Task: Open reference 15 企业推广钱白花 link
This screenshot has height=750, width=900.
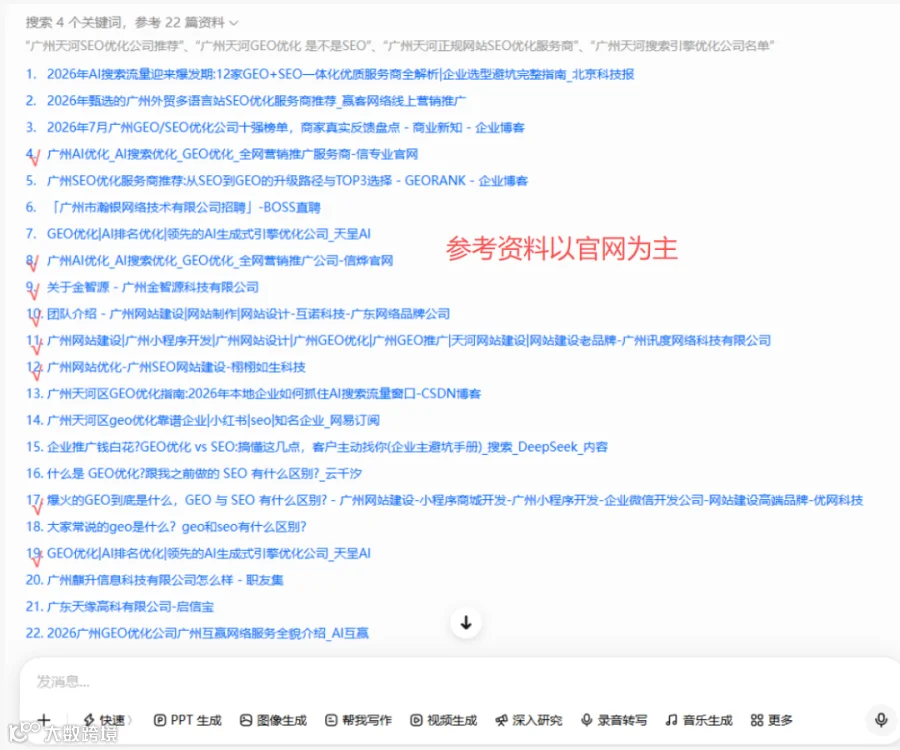Action: pyautogui.click(x=327, y=447)
